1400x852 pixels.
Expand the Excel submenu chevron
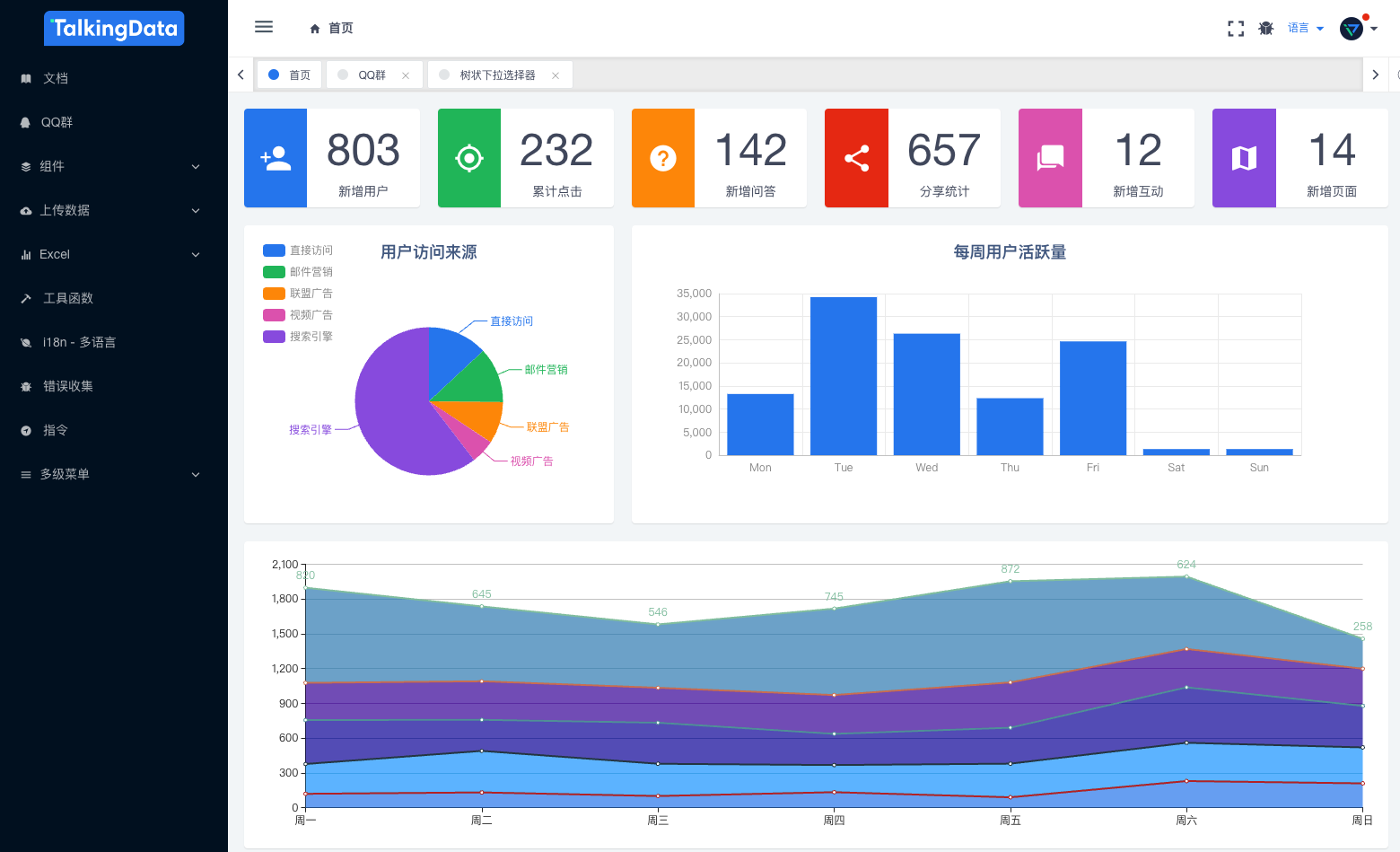[196, 255]
